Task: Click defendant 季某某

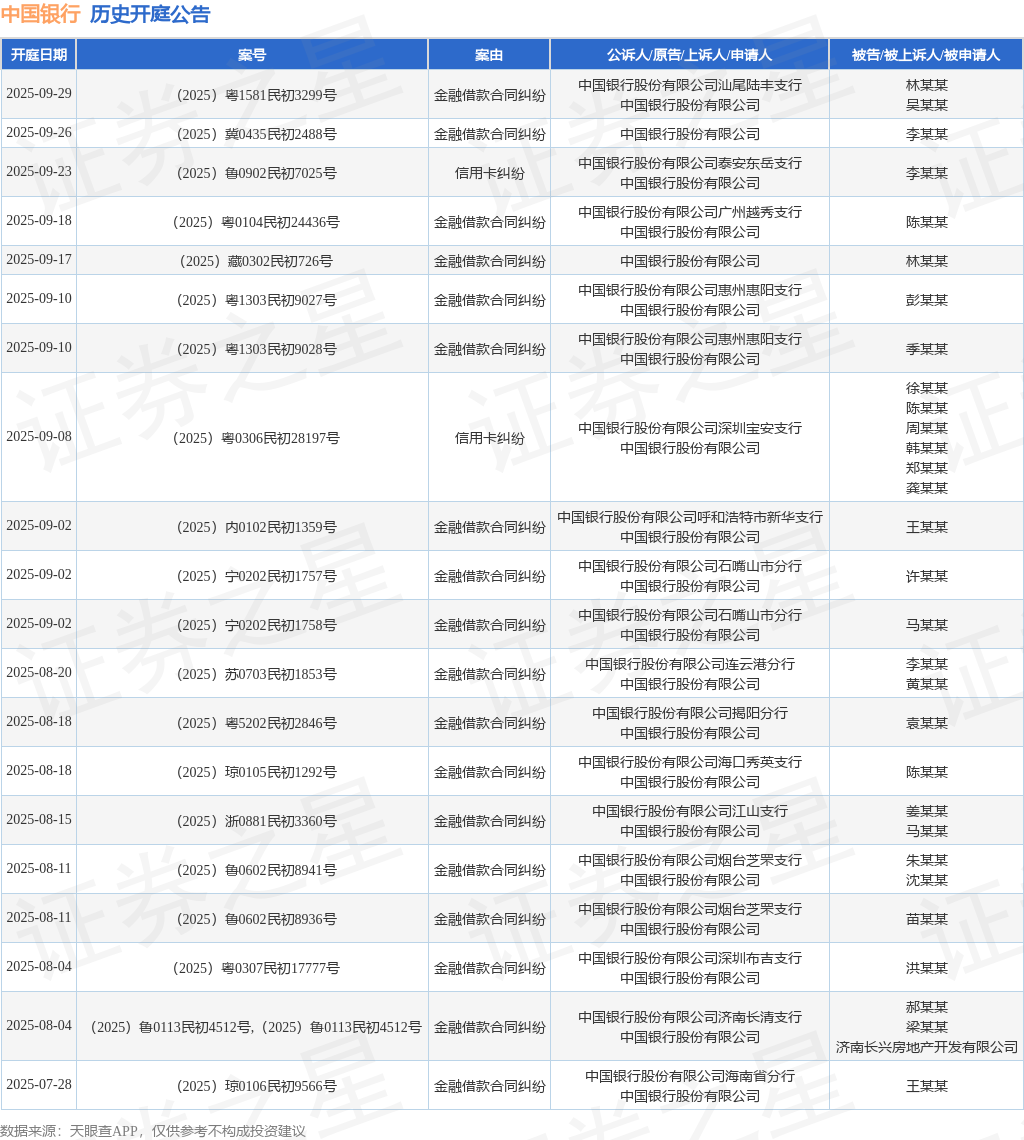Action: [x=927, y=350]
